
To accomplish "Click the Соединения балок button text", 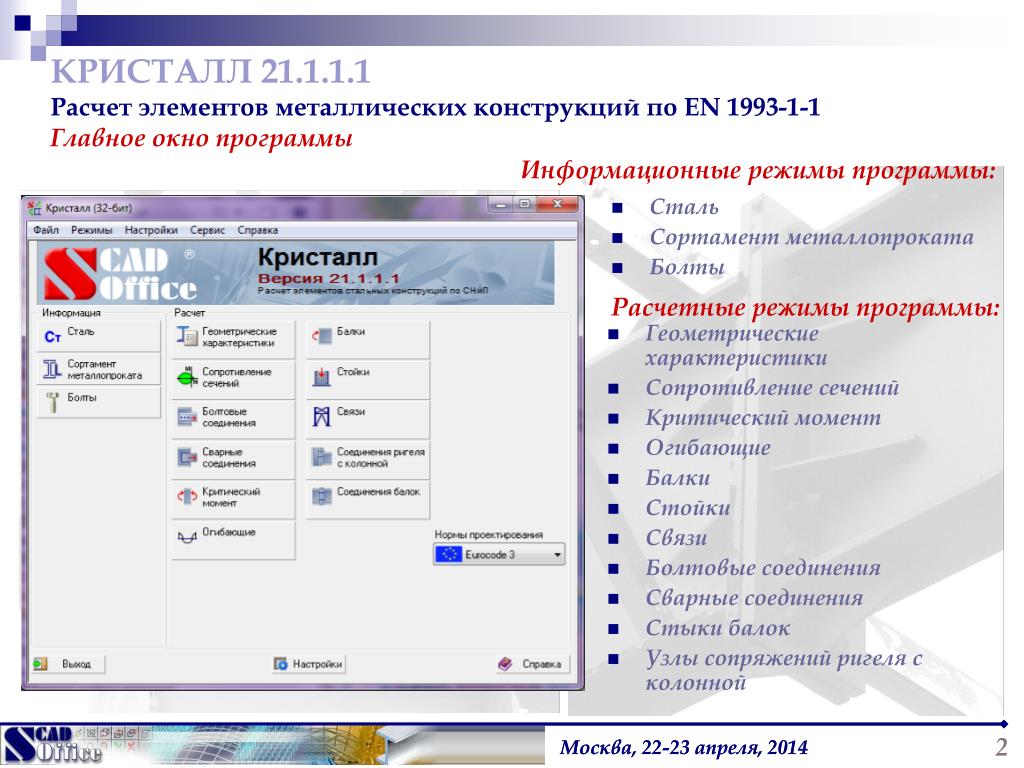I will [x=378, y=492].
